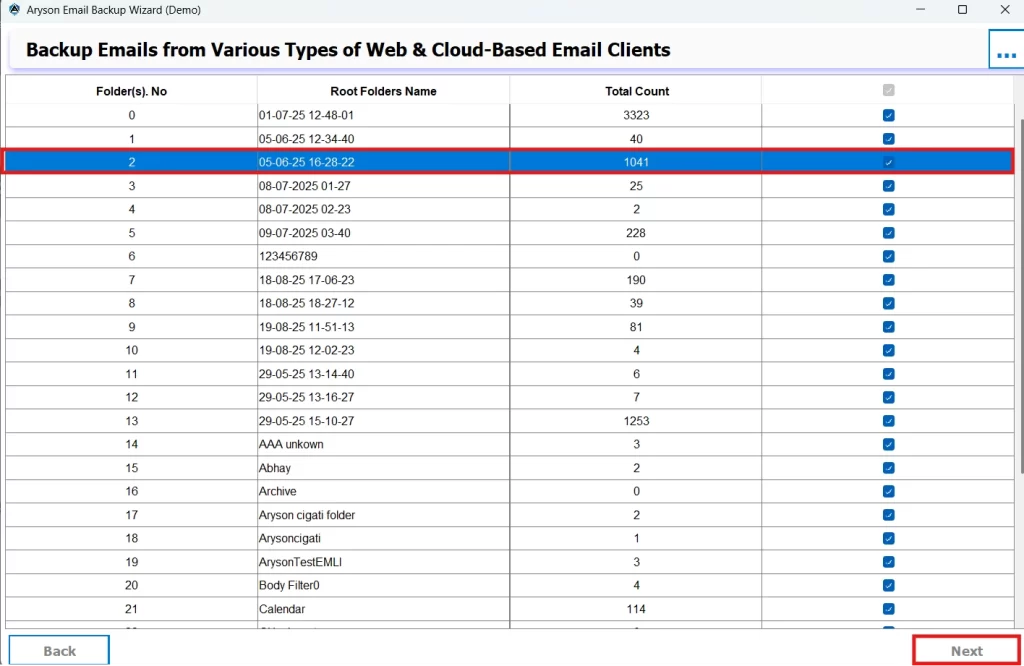
Task: Select the Aryson cigati folder row
Action: (x=383, y=515)
